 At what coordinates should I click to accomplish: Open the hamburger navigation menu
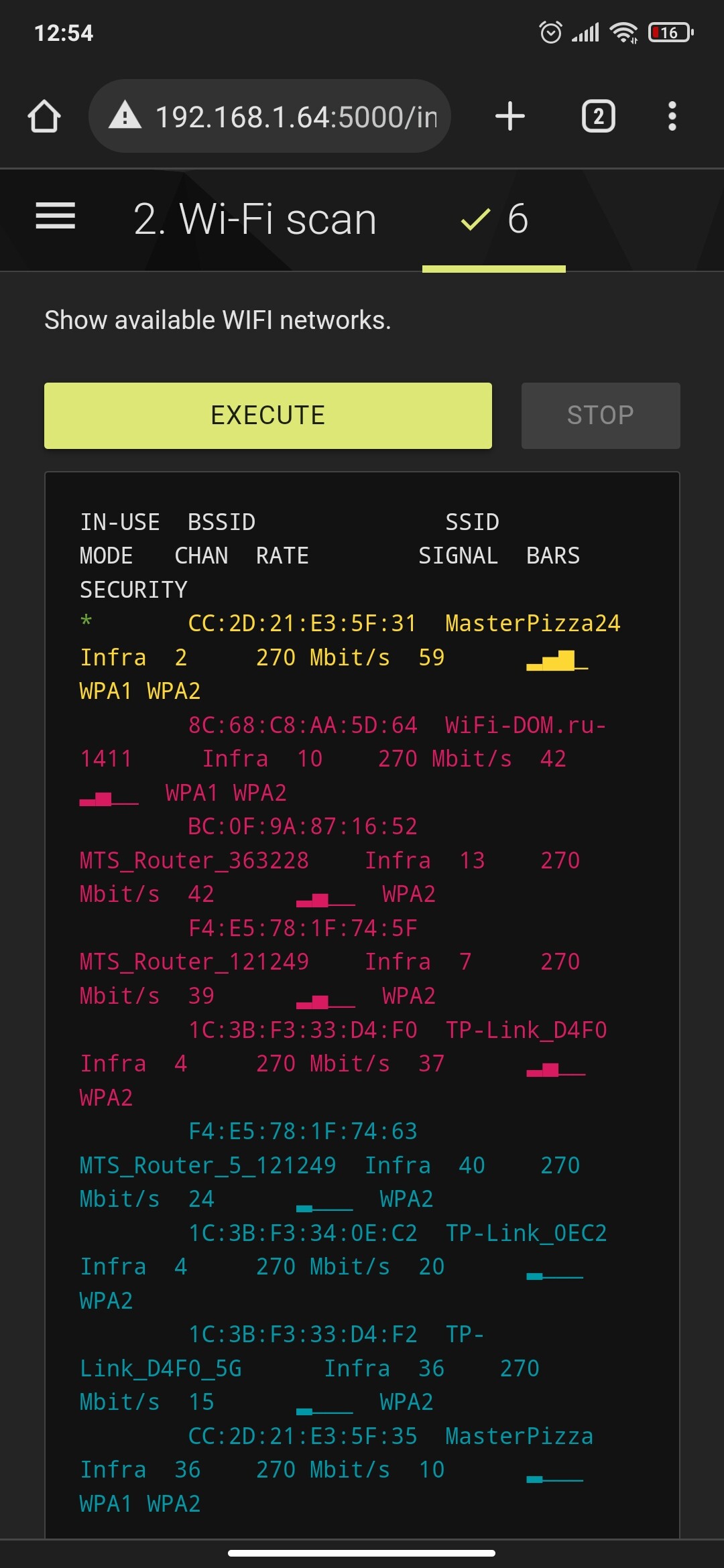[55, 216]
